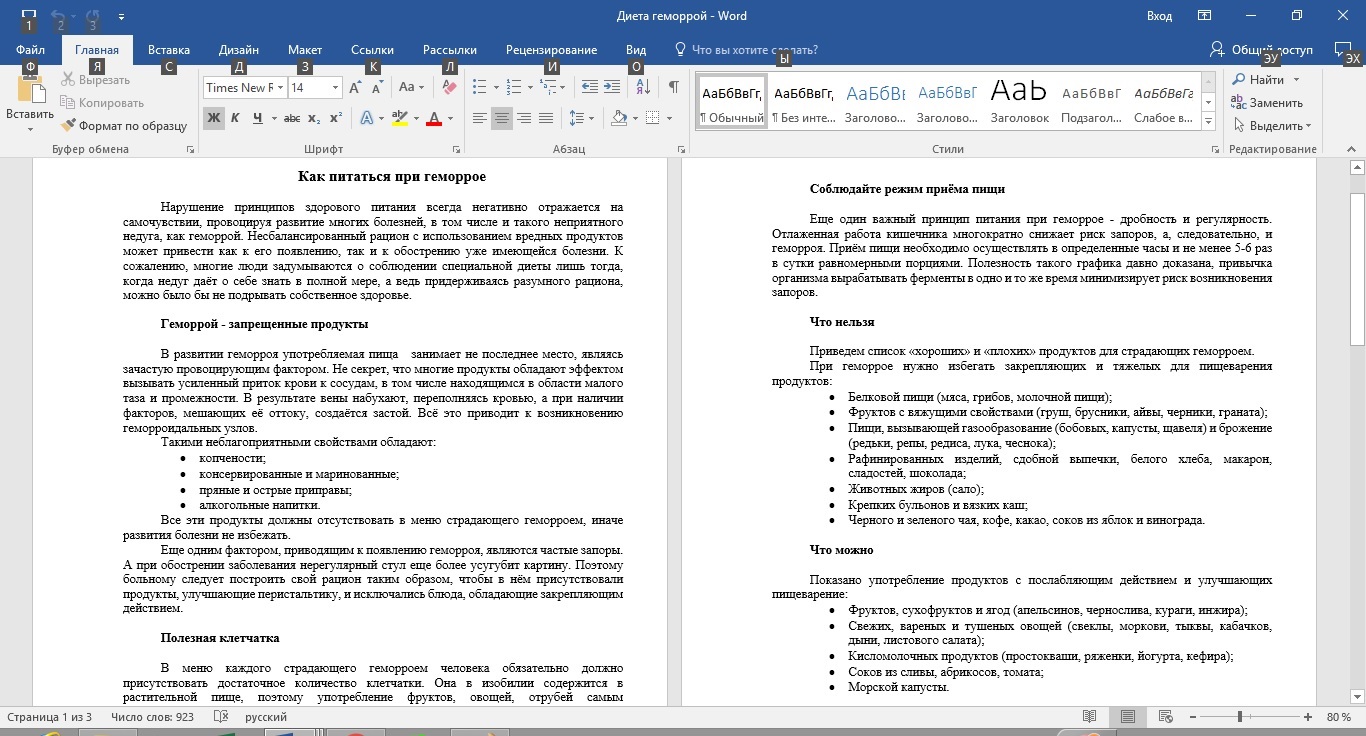Click the paragraph shading bucket icon
The image size is (1366, 736).
(x=618, y=118)
